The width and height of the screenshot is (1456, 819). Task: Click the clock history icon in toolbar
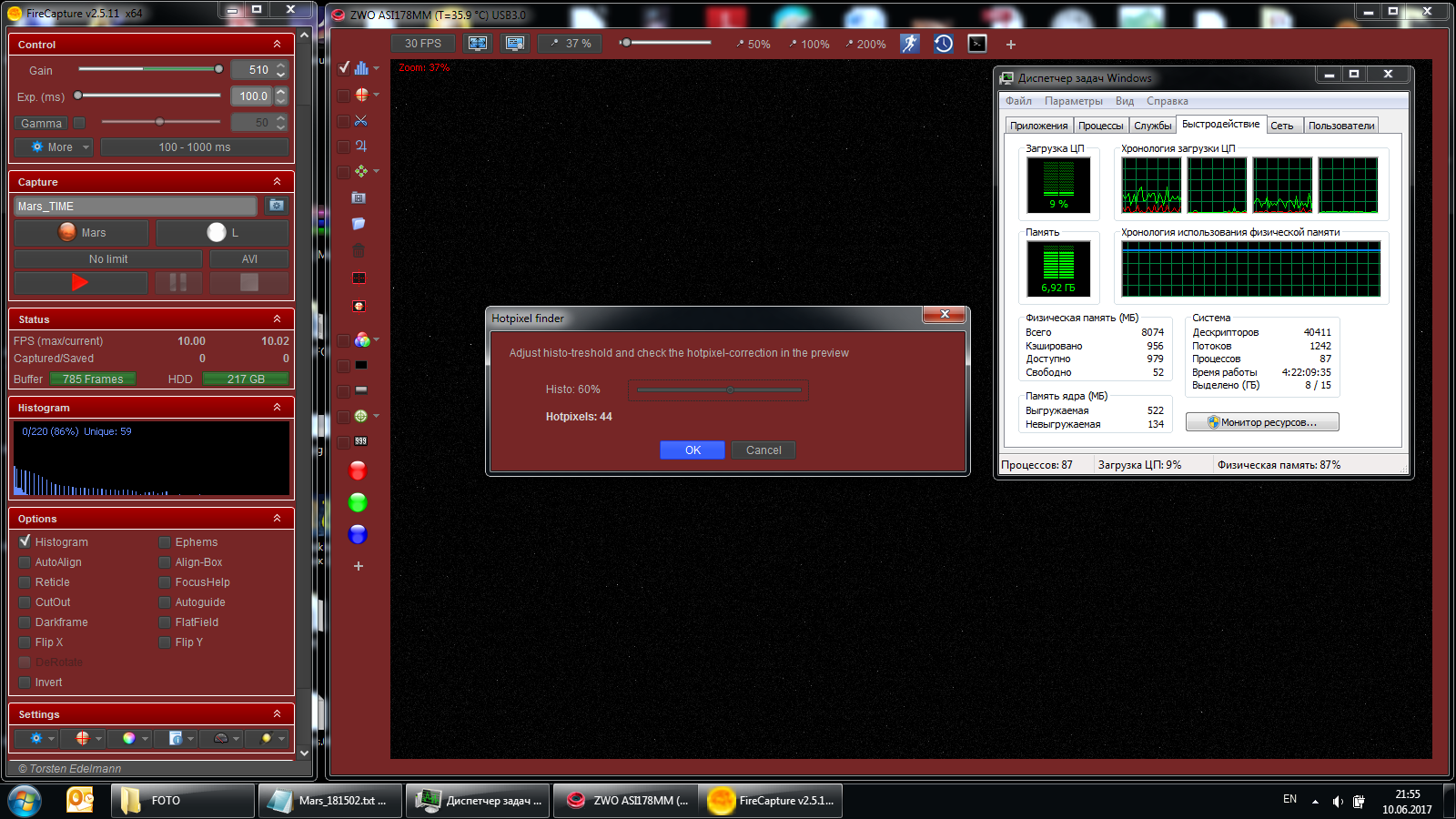(x=944, y=44)
